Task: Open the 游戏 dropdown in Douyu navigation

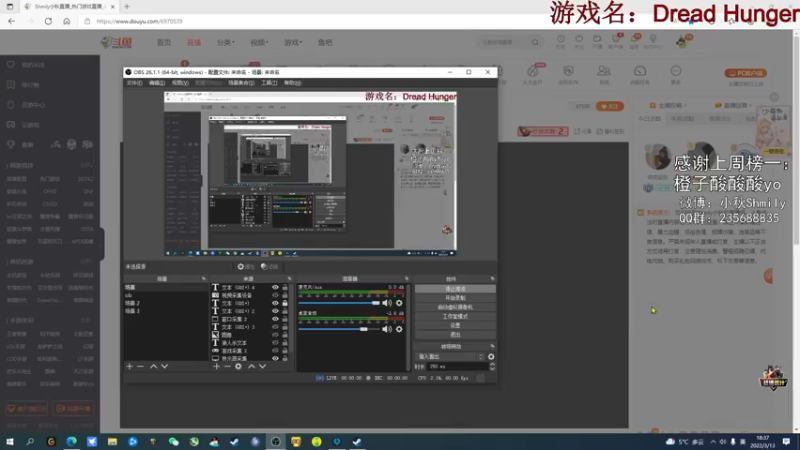Action: click(x=293, y=42)
